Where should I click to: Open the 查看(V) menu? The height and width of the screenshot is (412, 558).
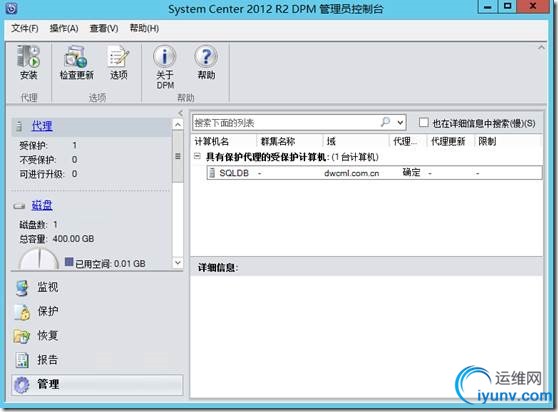coord(104,28)
